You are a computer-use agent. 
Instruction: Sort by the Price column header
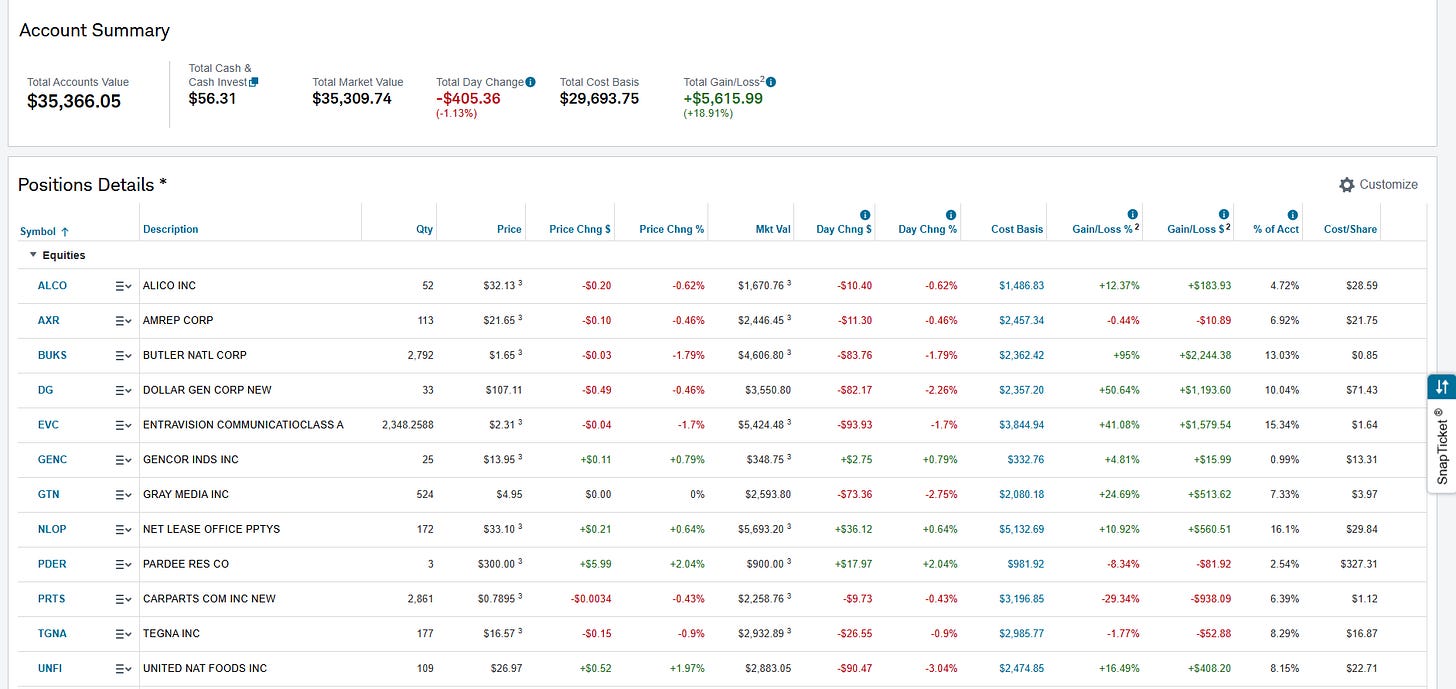tap(509, 229)
